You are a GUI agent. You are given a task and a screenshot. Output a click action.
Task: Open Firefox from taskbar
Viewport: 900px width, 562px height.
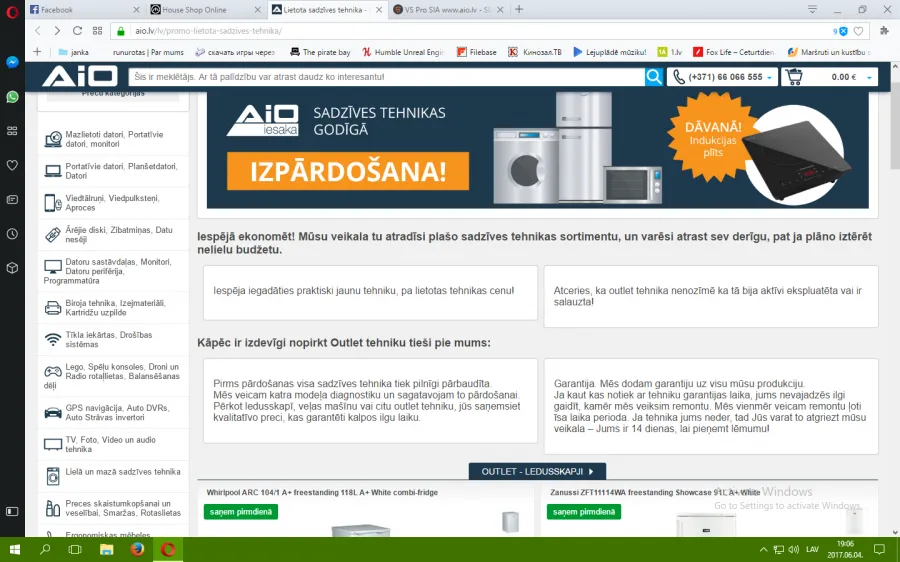tap(137, 549)
